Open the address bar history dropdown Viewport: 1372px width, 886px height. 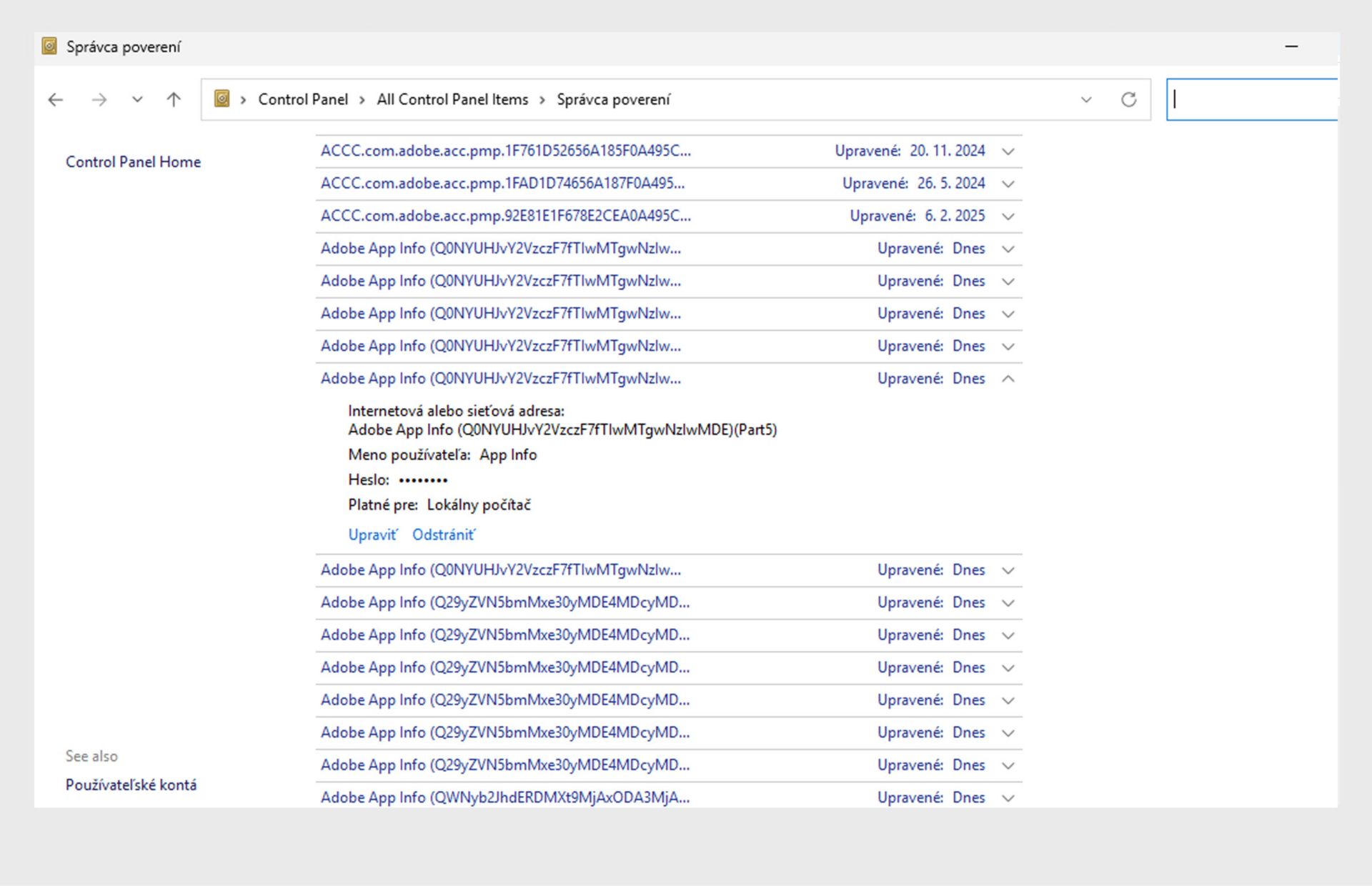click(1086, 100)
